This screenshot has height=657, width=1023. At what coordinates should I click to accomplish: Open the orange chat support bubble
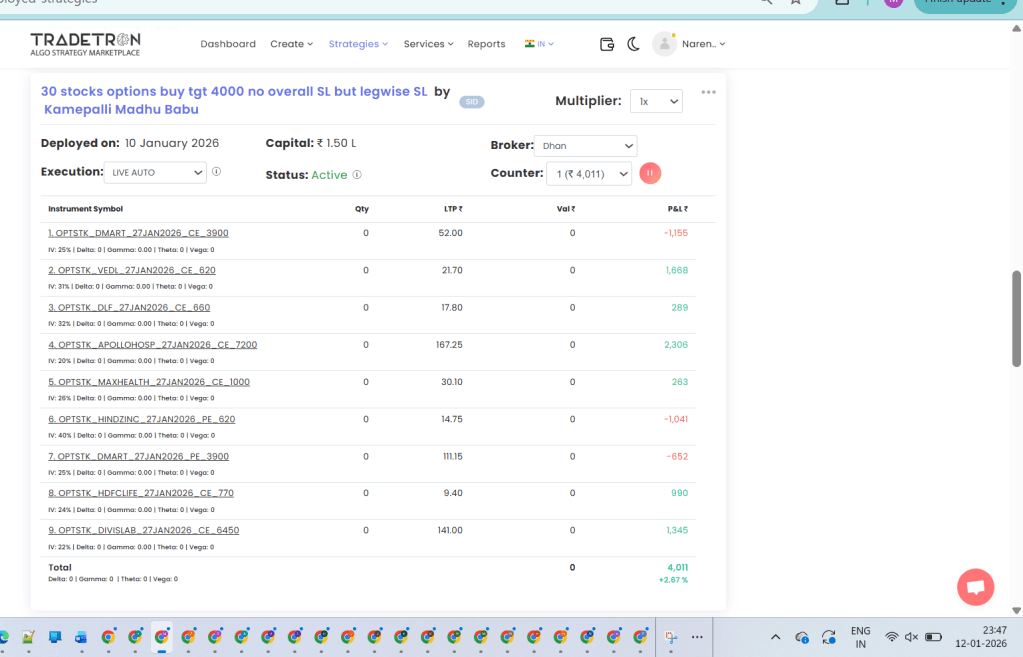click(x=975, y=587)
